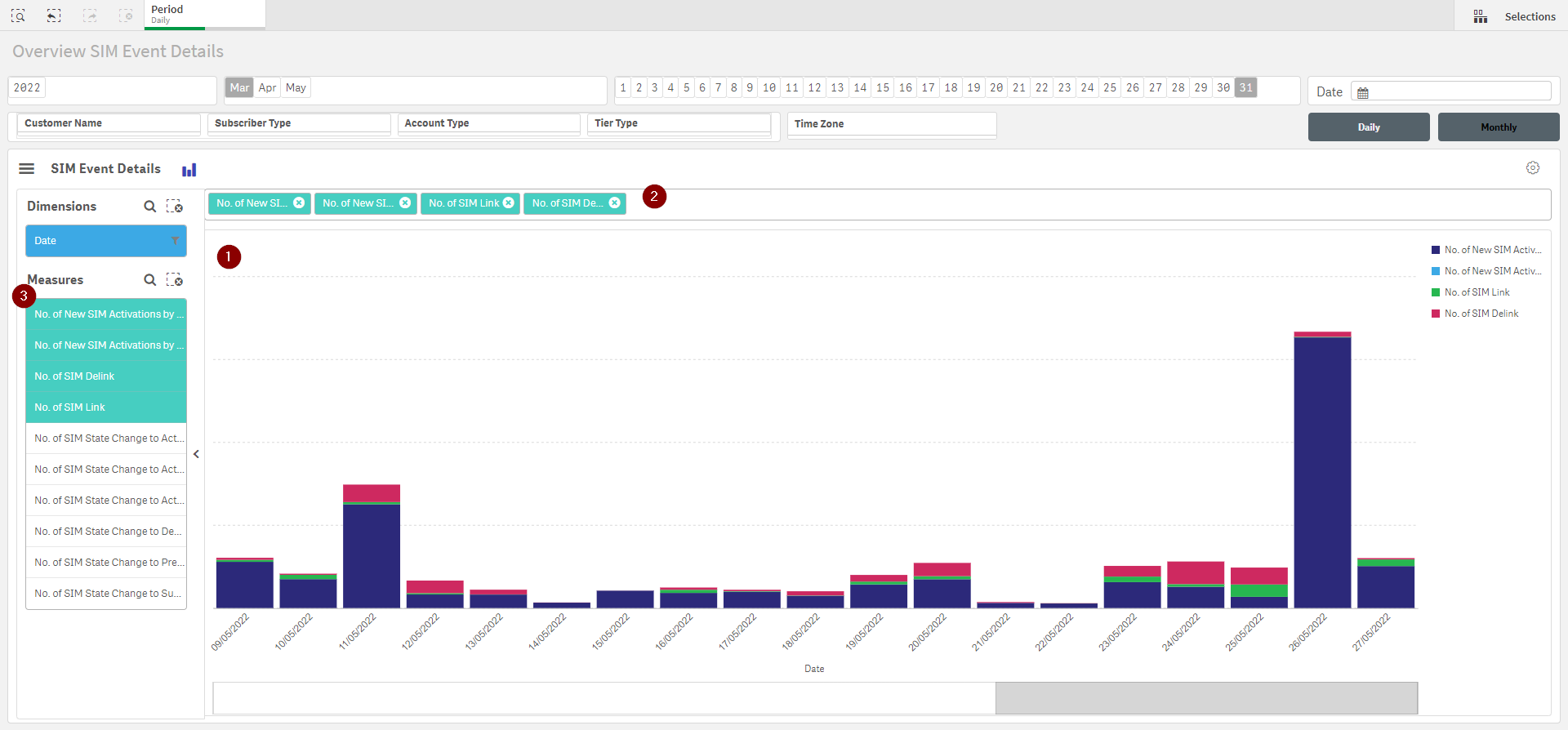Image resolution: width=1568 pixels, height=730 pixels.
Task: Click the chart's horizontal scrollbar thumb
Action: 1205,698
